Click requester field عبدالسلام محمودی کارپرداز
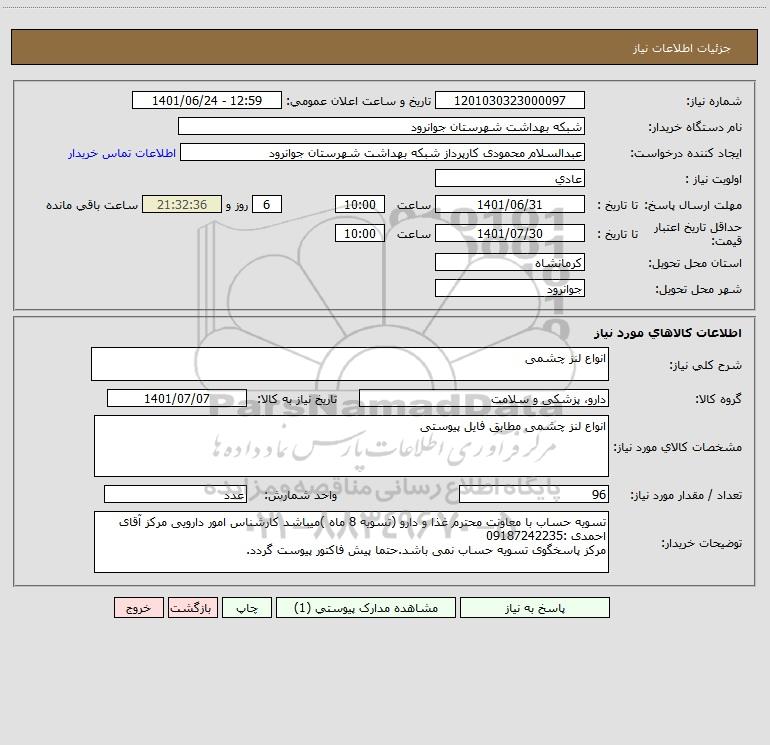770x745 pixels. click(382, 152)
